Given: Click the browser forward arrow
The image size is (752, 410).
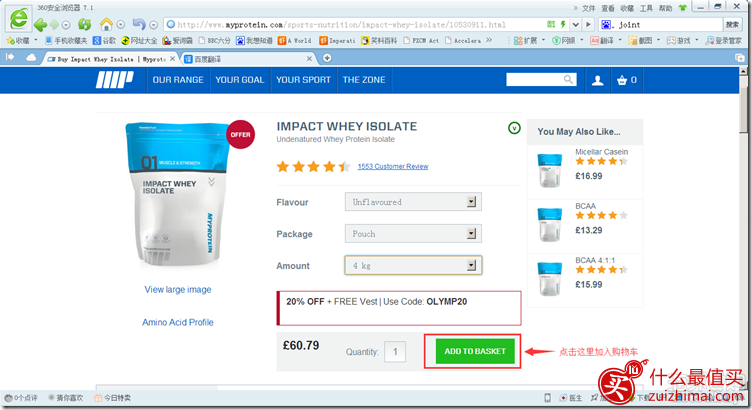Looking at the screenshot, I should point(55,24).
